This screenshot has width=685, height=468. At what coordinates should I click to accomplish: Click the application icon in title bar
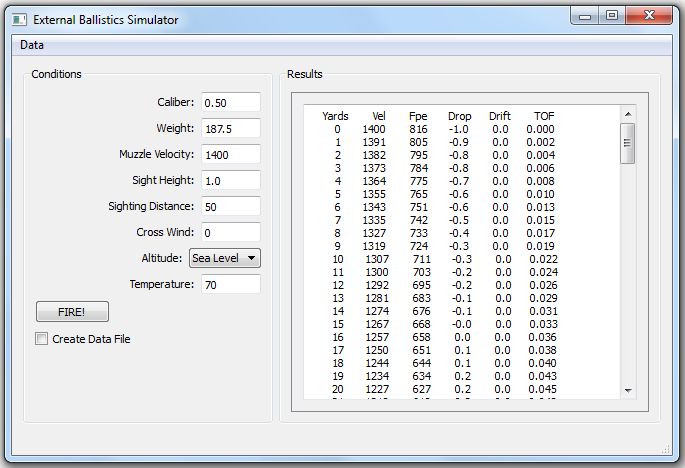coord(19,20)
